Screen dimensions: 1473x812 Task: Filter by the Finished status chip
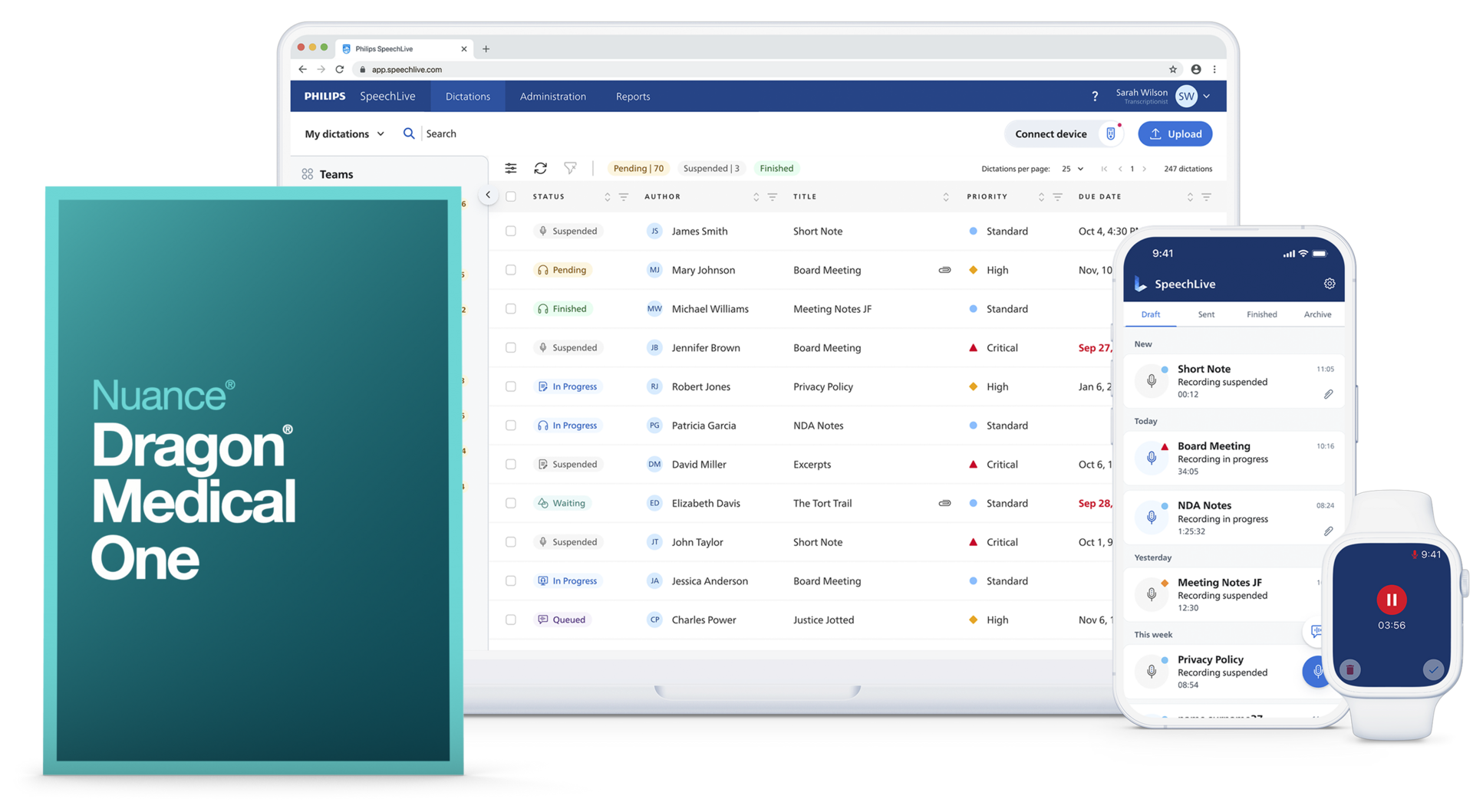click(776, 168)
